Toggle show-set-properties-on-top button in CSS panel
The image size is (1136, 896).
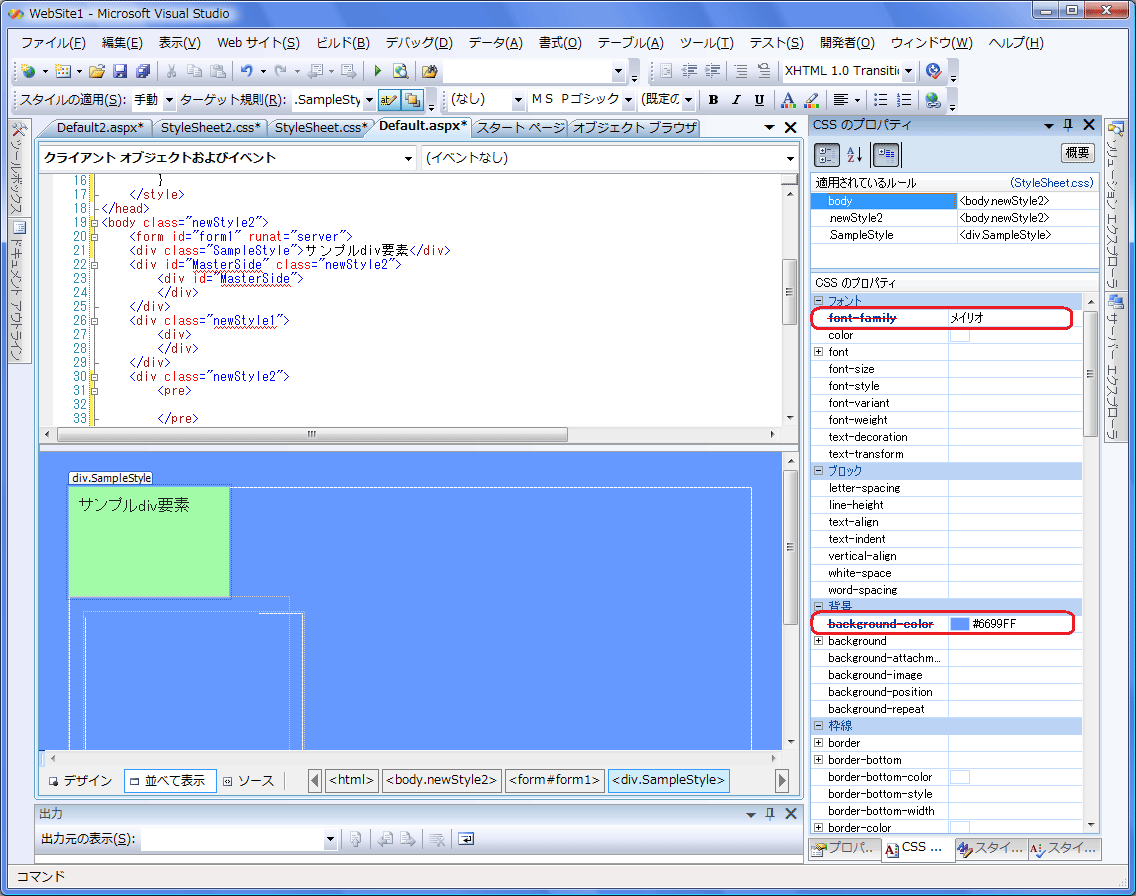pos(886,154)
